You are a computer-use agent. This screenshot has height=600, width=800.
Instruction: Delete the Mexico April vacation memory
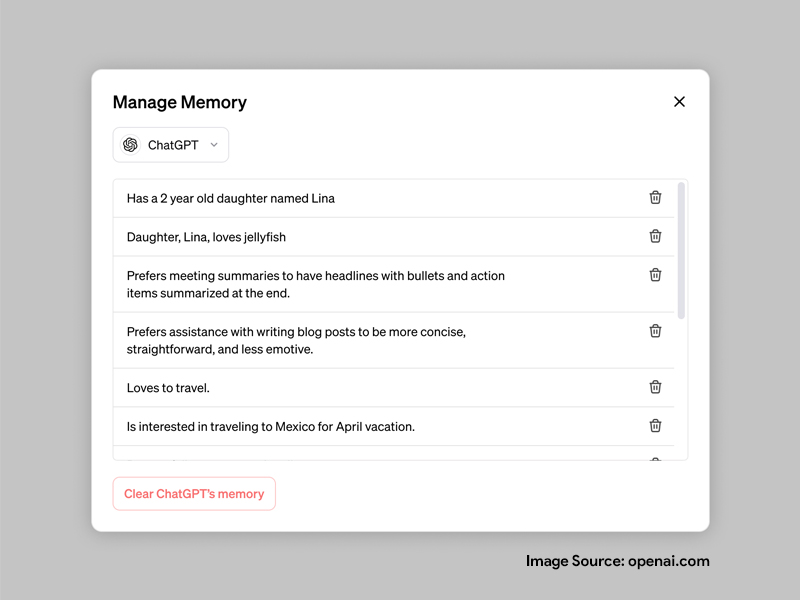tap(655, 426)
